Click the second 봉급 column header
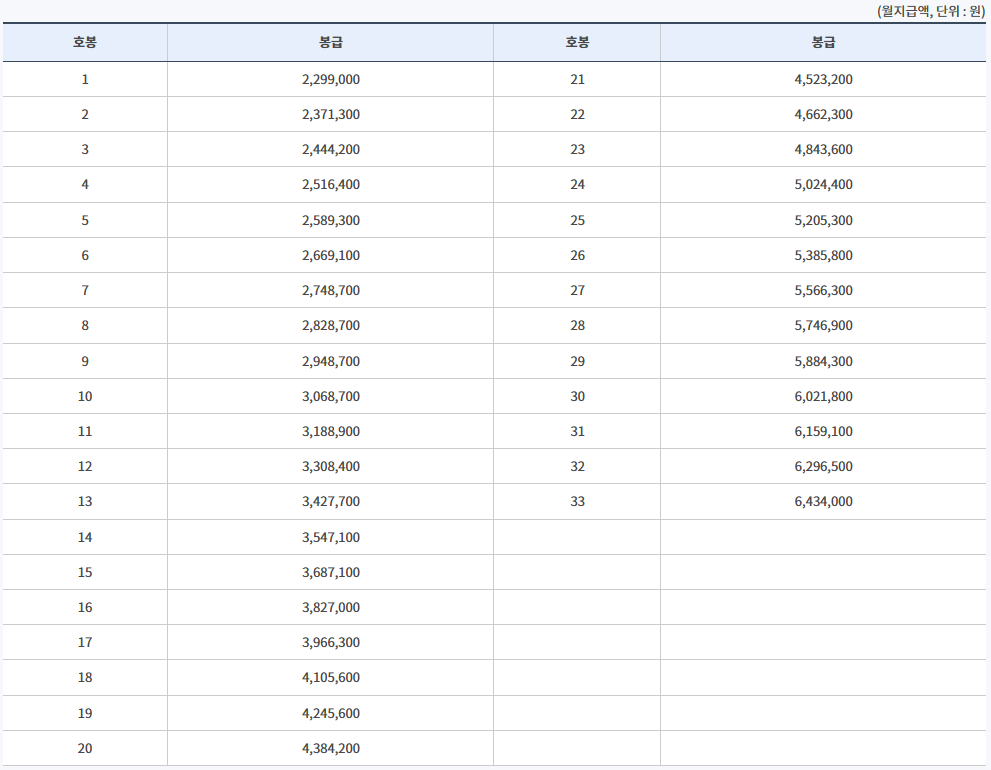Image resolution: width=991 pixels, height=770 pixels. tap(824, 42)
